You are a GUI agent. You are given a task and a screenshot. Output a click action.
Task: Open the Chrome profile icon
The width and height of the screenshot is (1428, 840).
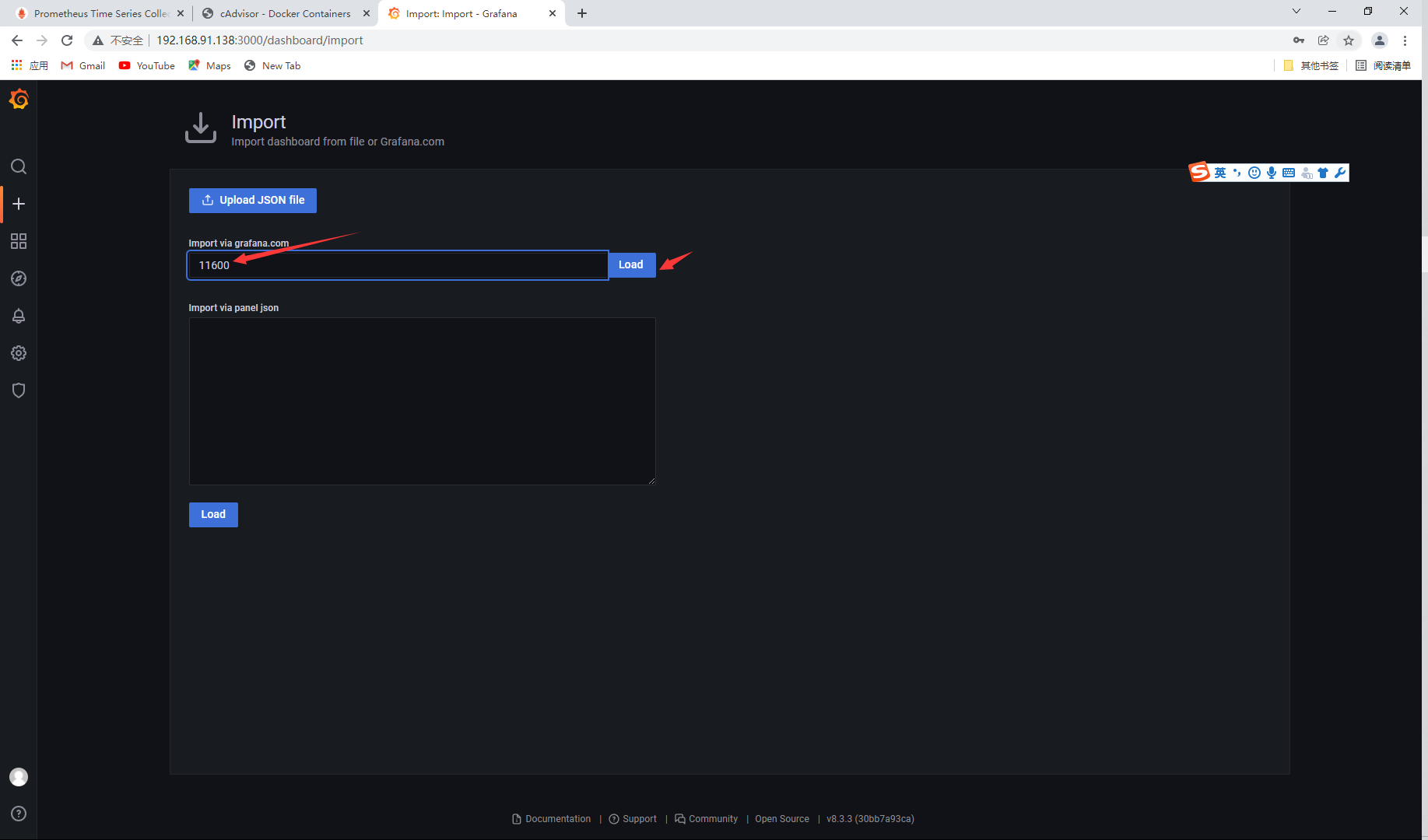coord(1380,40)
